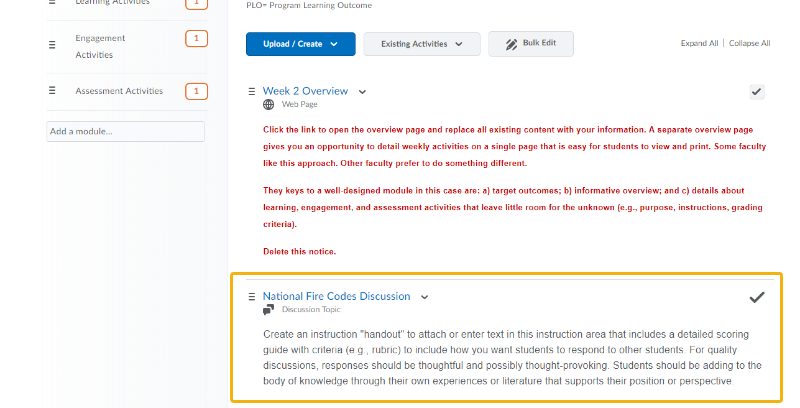The width and height of the screenshot is (800, 408).
Task: Click drag handle for Assessment Activities module
Action: pyautogui.click(x=52, y=91)
